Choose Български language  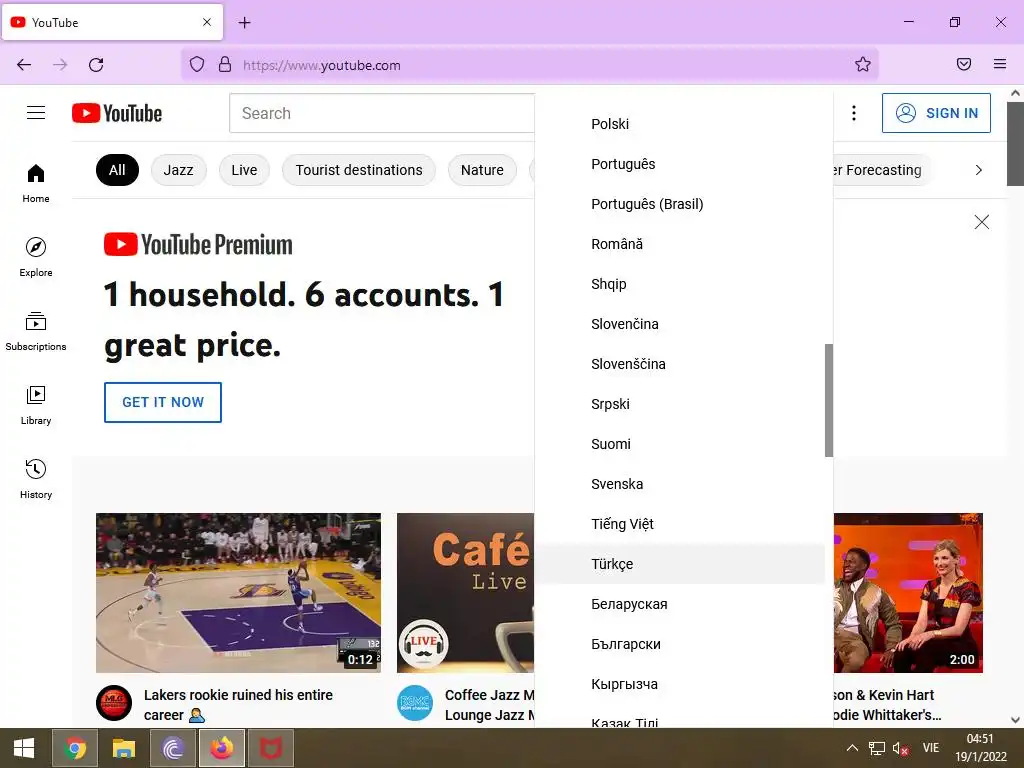(x=680, y=644)
